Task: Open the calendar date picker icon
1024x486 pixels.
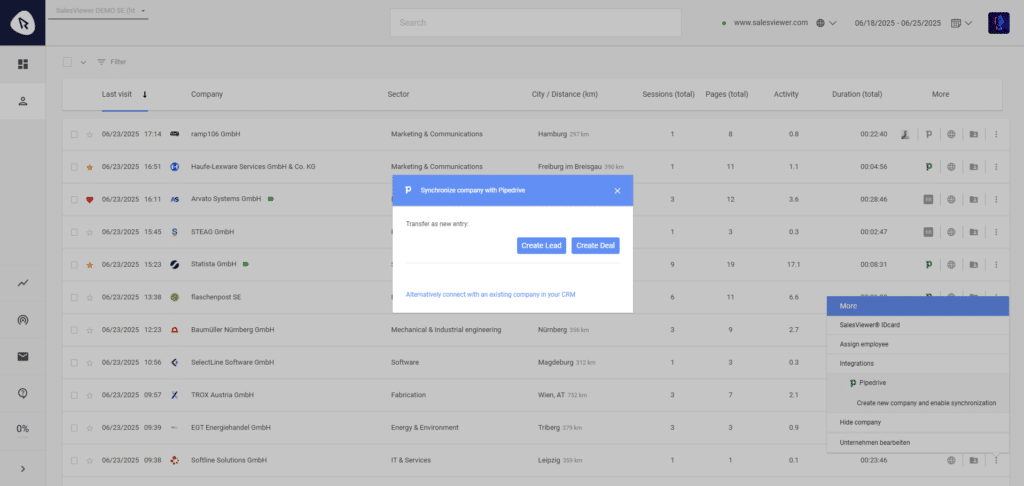Action: point(955,23)
